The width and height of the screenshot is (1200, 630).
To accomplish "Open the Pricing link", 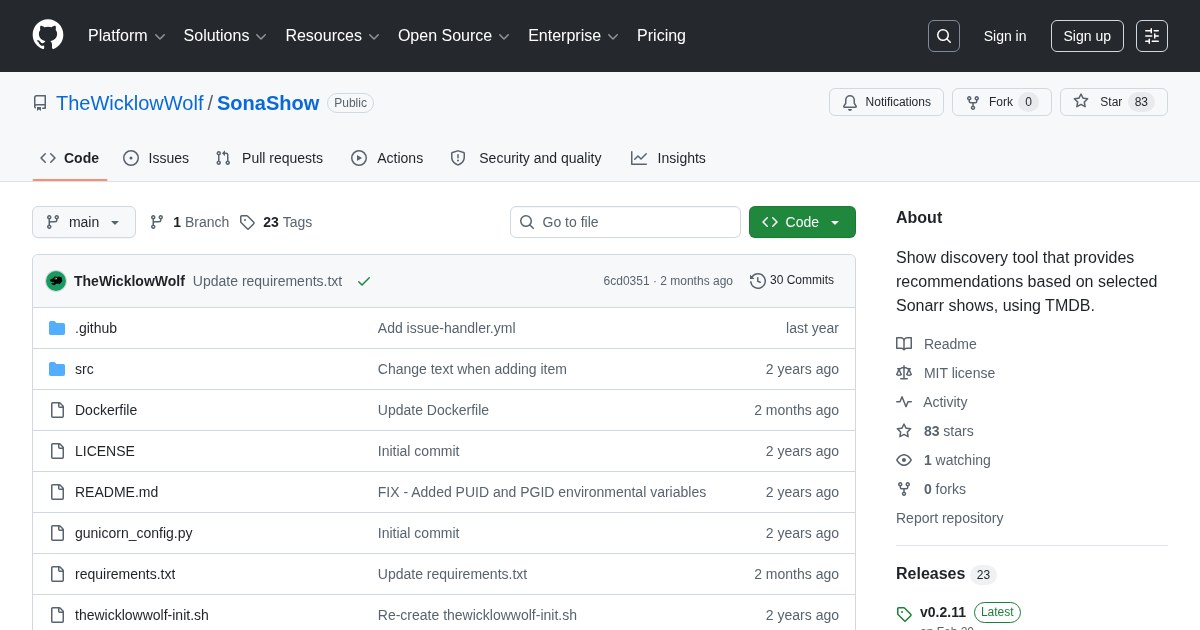I will pos(661,36).
